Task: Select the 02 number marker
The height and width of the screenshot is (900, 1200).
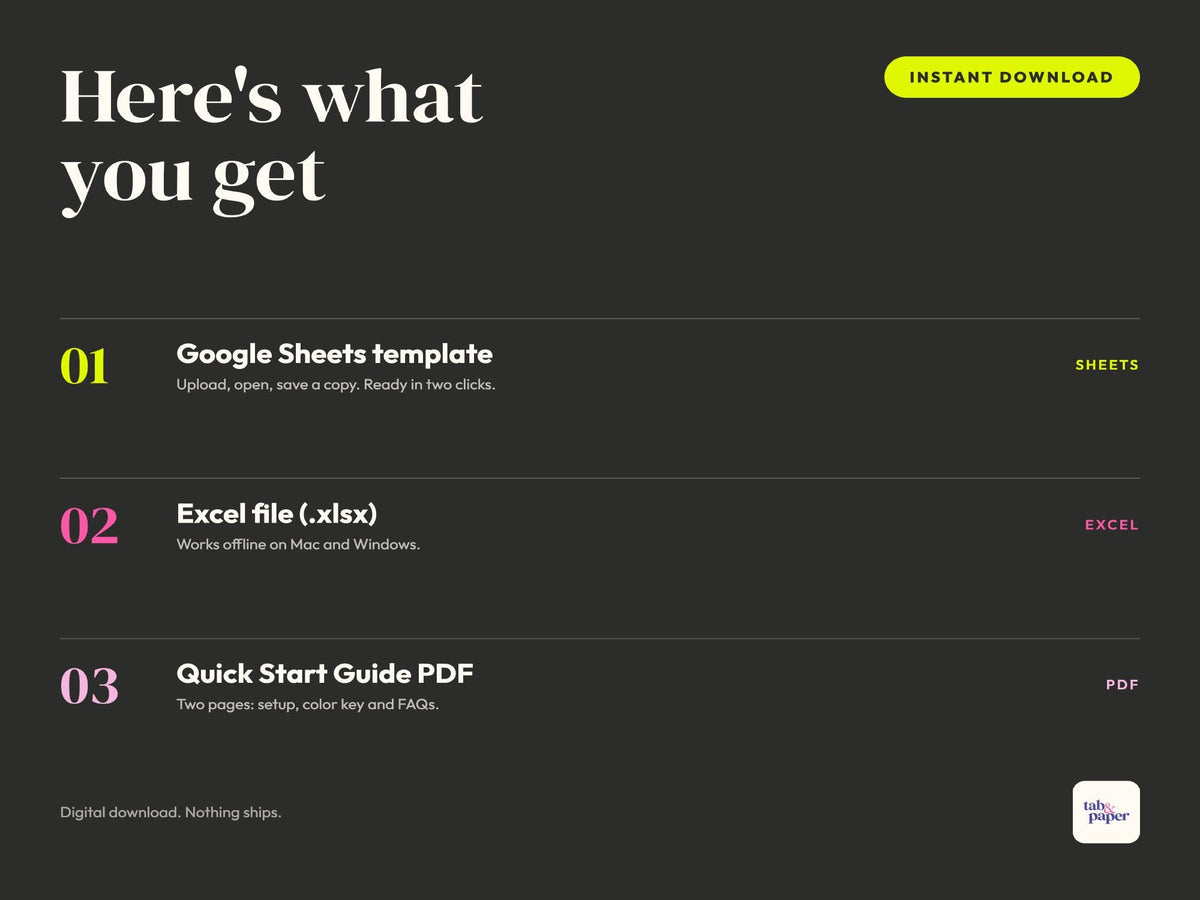Action: (89, 527)
